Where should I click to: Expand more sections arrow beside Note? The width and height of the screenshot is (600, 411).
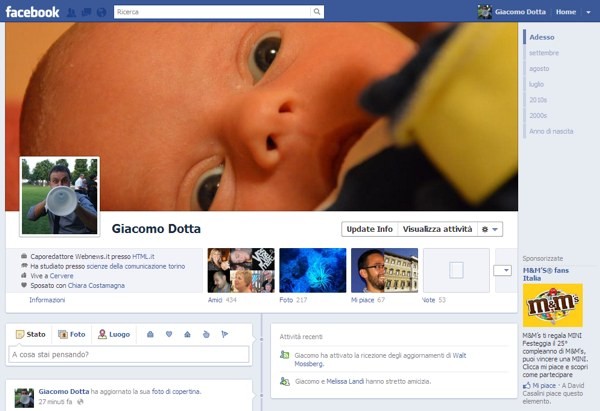(x=502, y=270)
